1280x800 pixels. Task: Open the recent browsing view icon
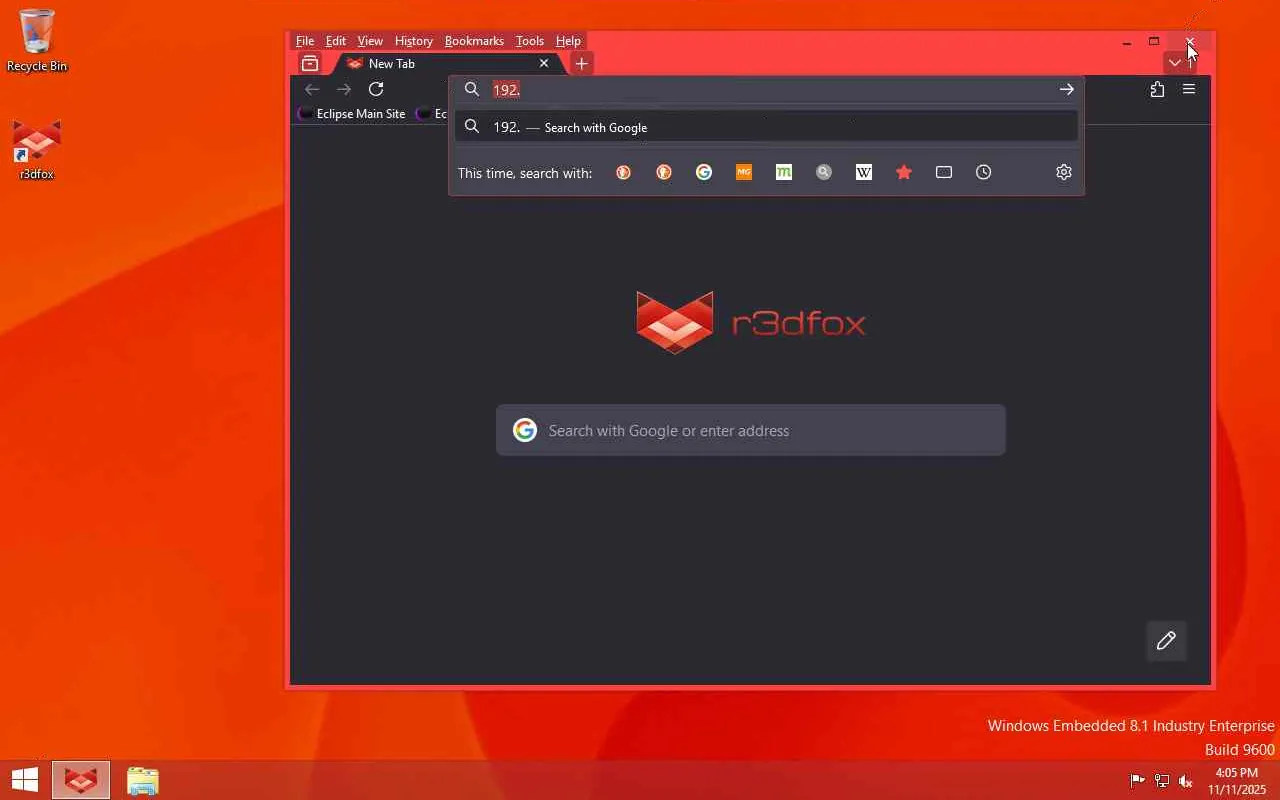pyautogui.click(x=310, y=63)
